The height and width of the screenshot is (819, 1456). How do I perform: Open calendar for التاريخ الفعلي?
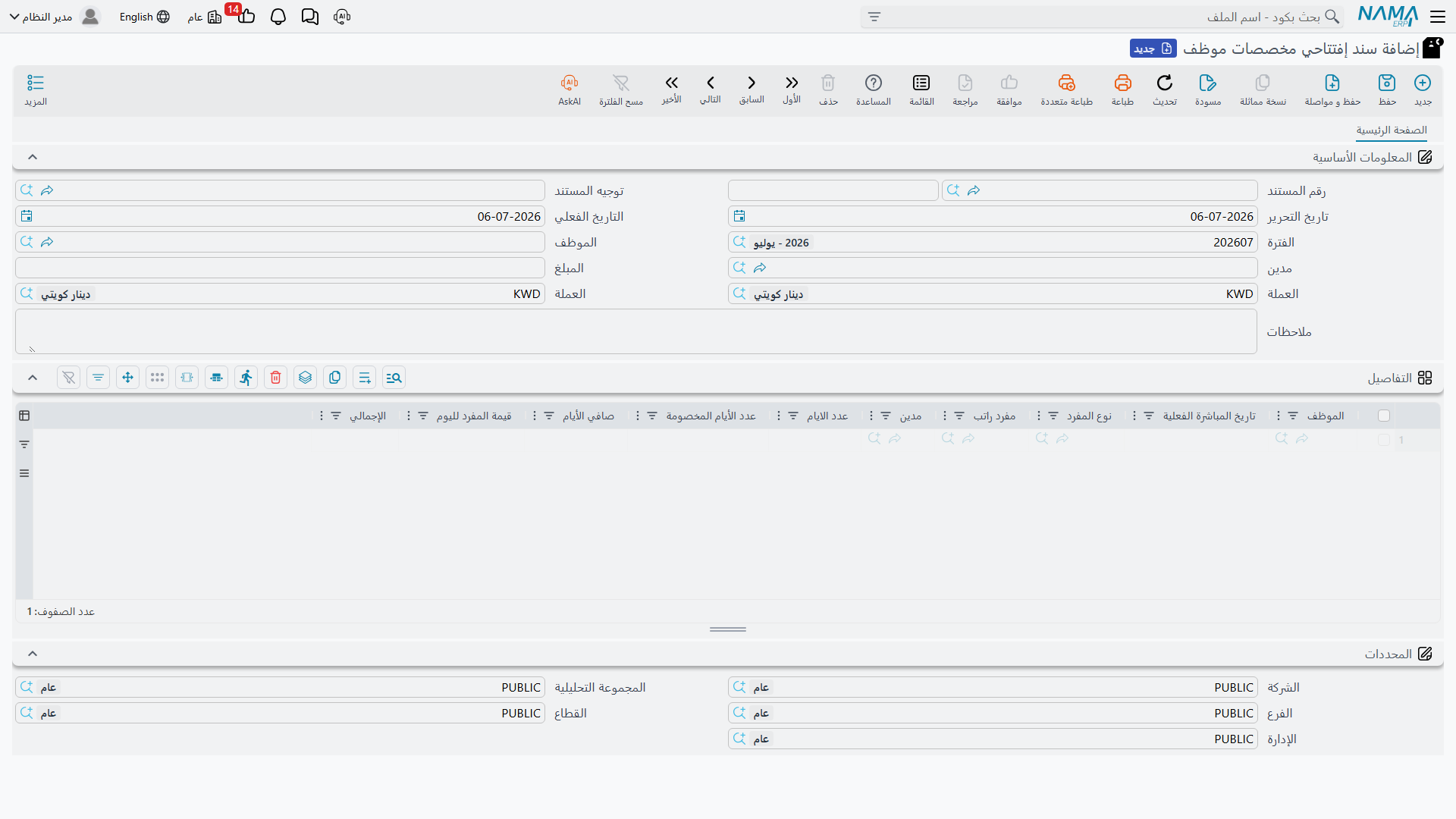pos(27,217)
